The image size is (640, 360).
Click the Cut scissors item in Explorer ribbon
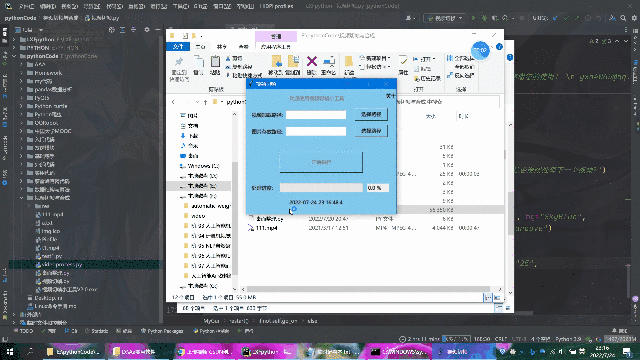click(x=234, y=58)
